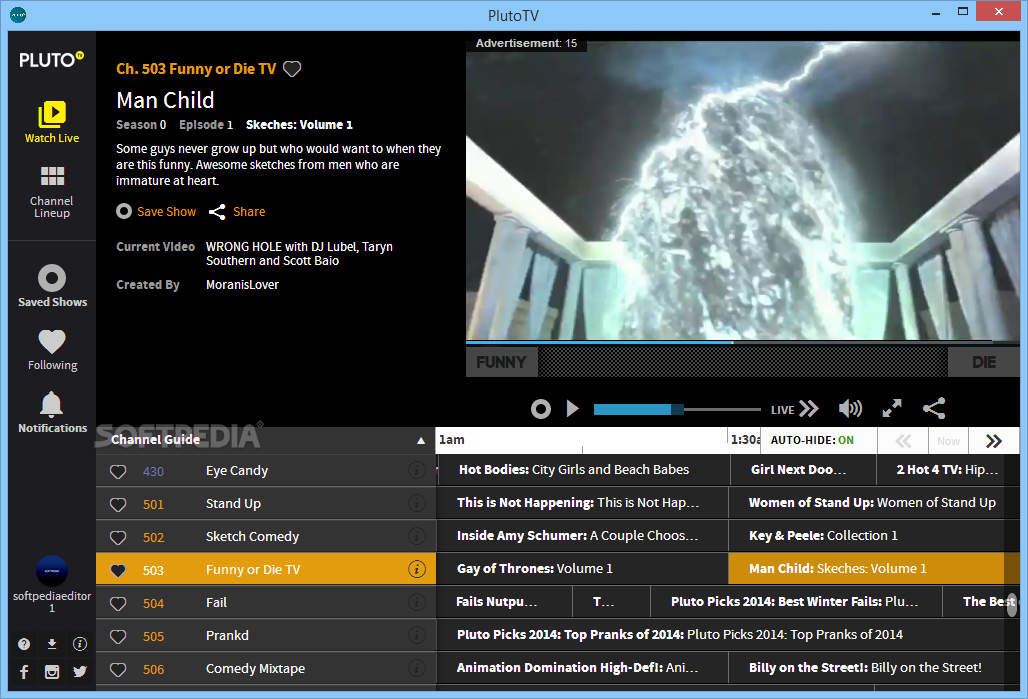Toggle favorite heart beside Ch. 503 title
1028x699 pixels.
292,69
